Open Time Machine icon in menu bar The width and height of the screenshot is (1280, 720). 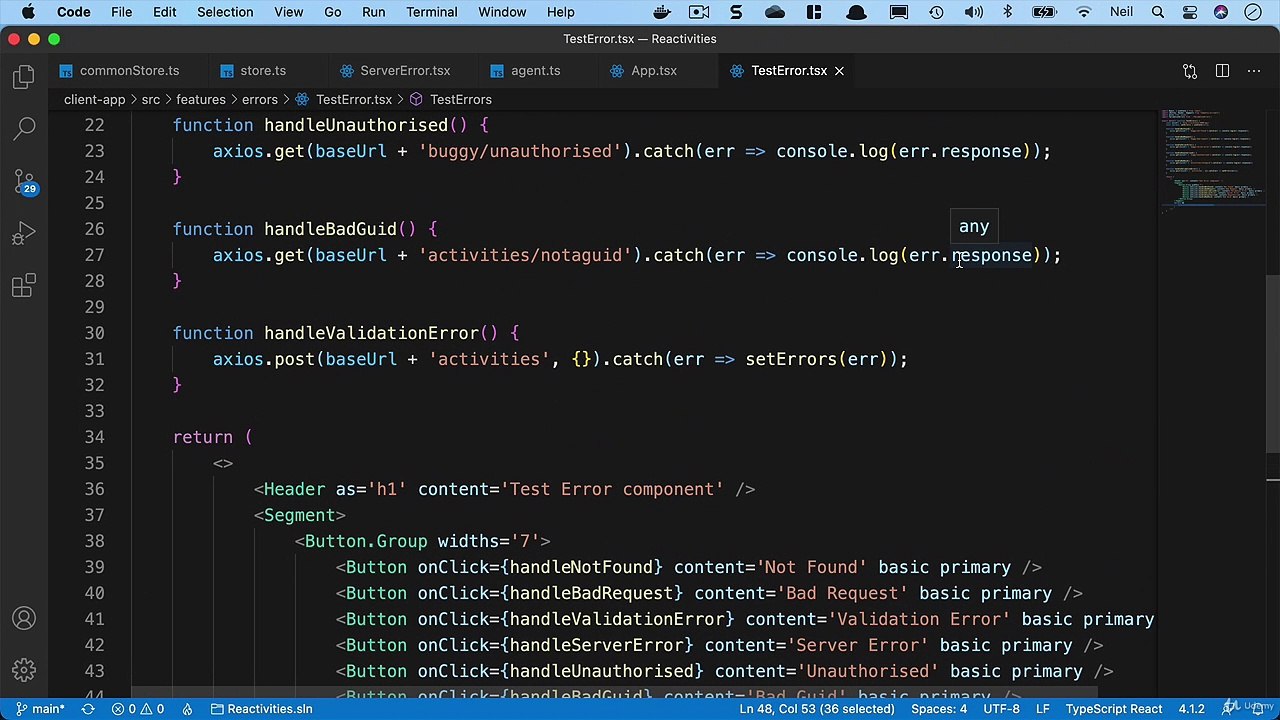tap(936, 12)
